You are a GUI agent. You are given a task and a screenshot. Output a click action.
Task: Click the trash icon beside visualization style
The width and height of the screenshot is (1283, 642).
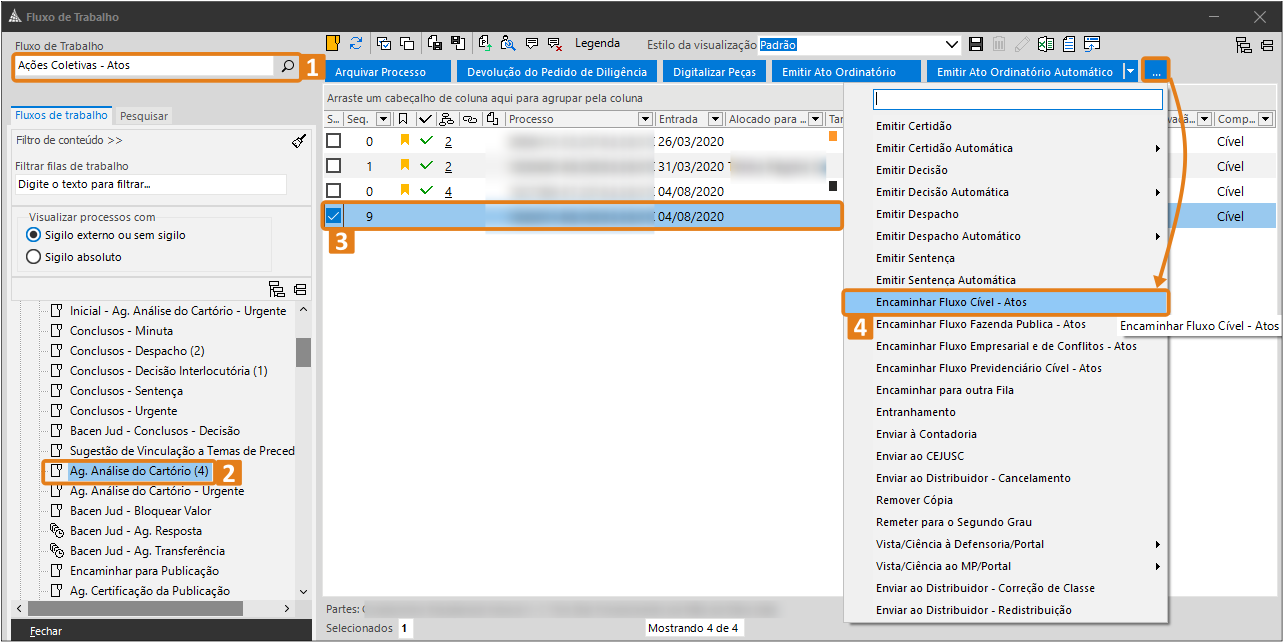coord(999,44)
